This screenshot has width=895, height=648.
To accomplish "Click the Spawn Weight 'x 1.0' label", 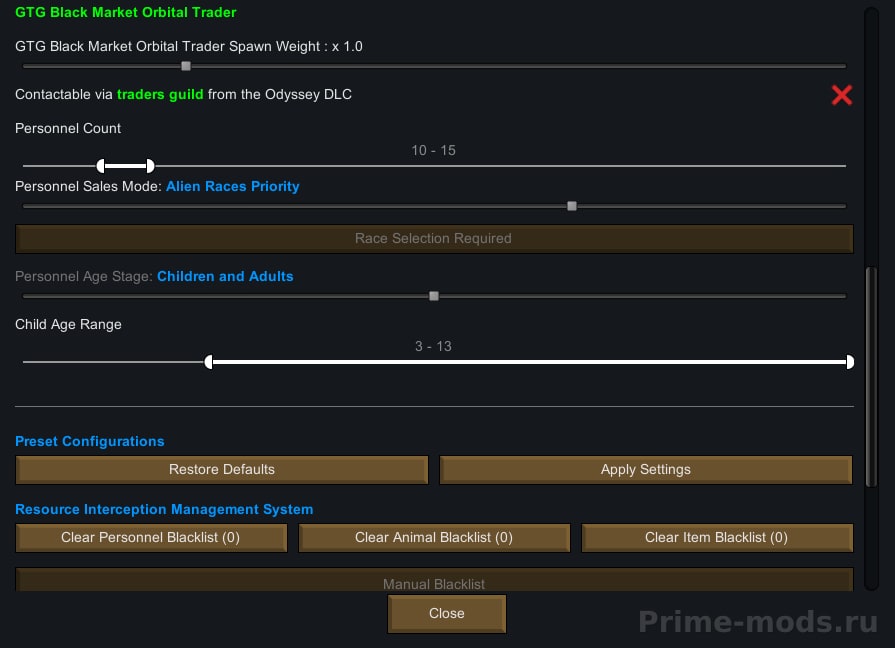I will click(x=347, y=46).
